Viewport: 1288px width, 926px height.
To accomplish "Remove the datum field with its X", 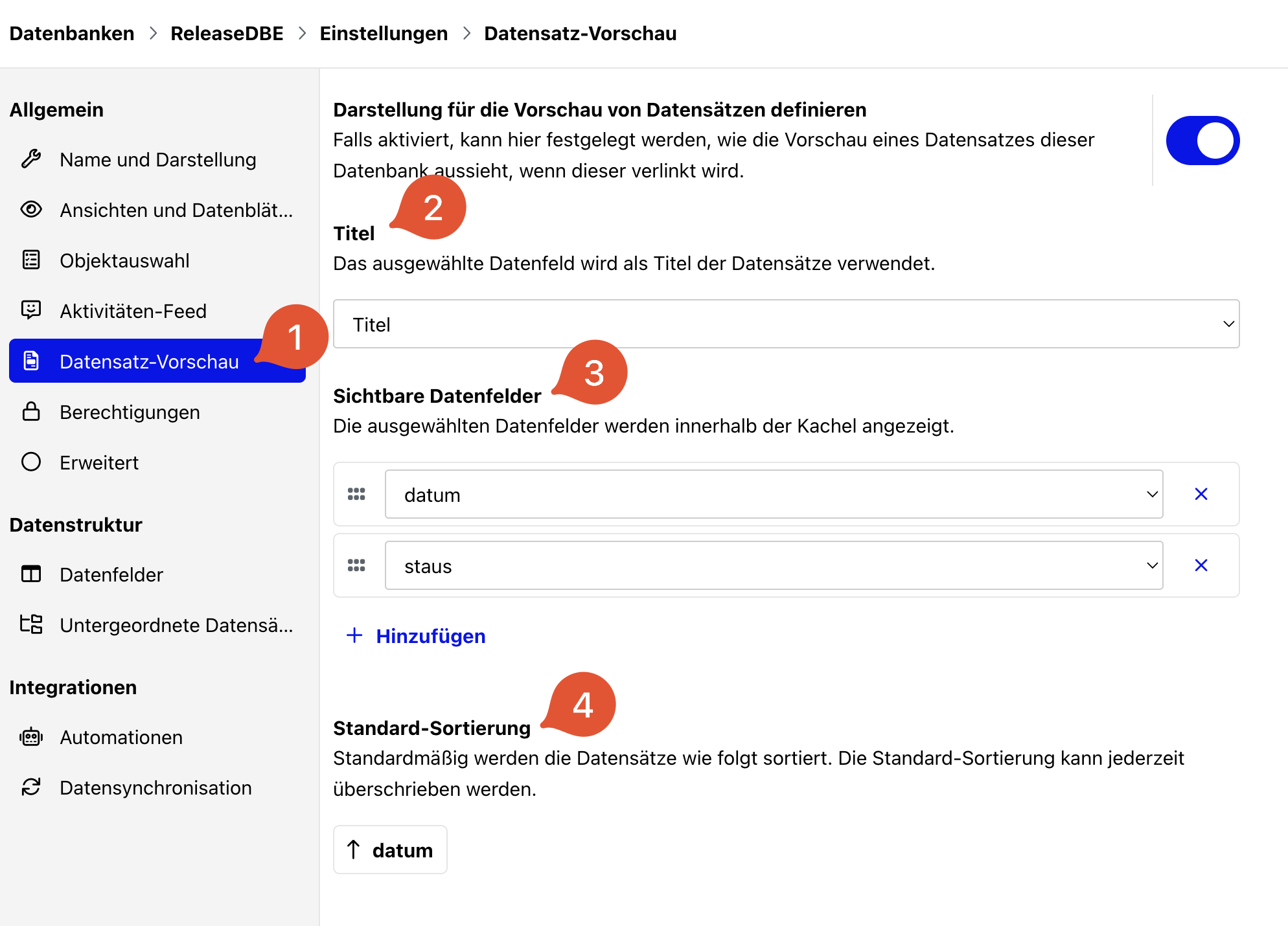I will [1201, 494].
